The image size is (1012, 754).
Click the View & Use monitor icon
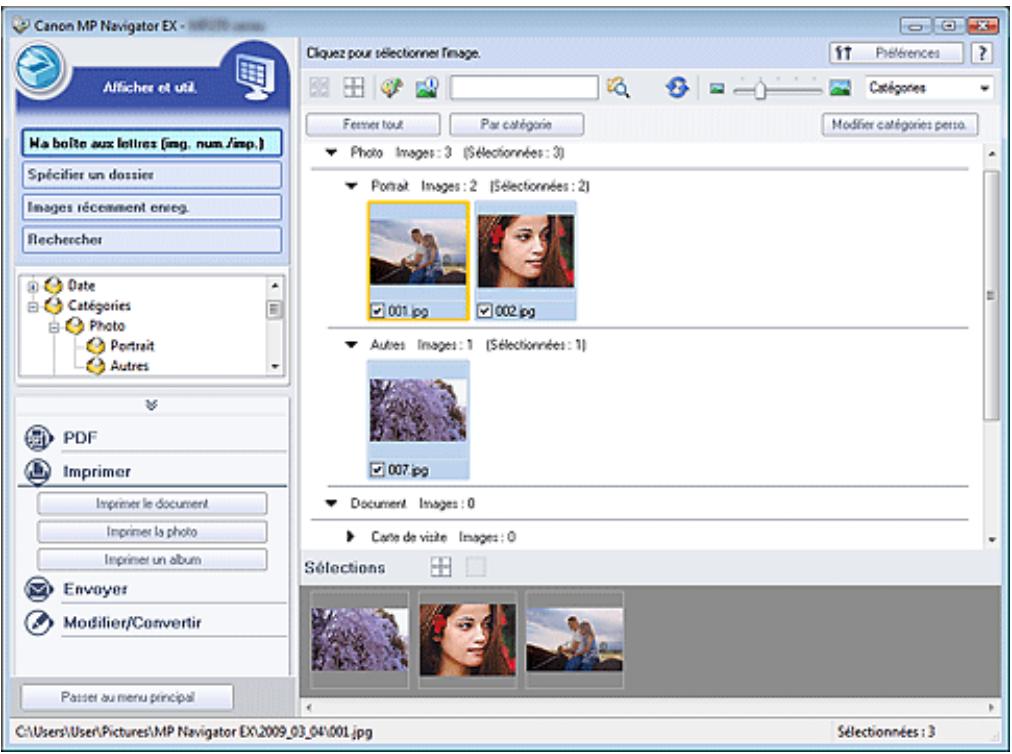click(x=254, y=77)
